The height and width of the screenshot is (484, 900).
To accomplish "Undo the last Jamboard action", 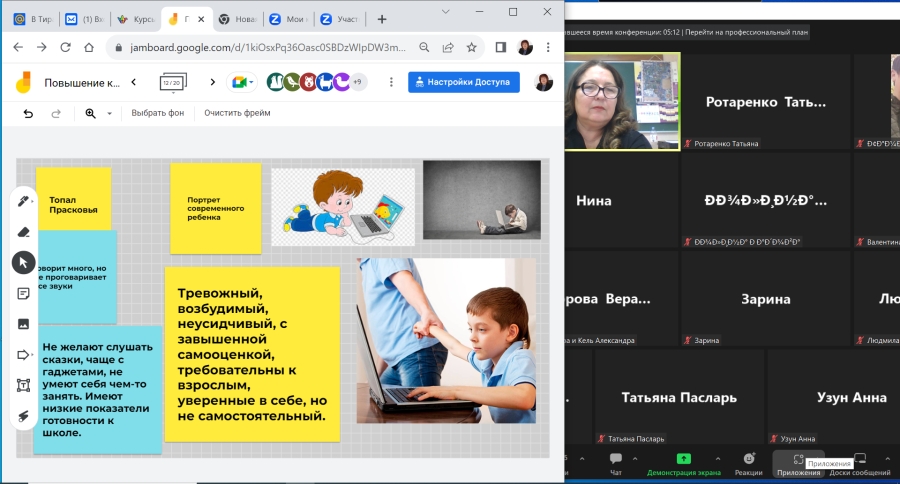I will (x=28, y=114).
